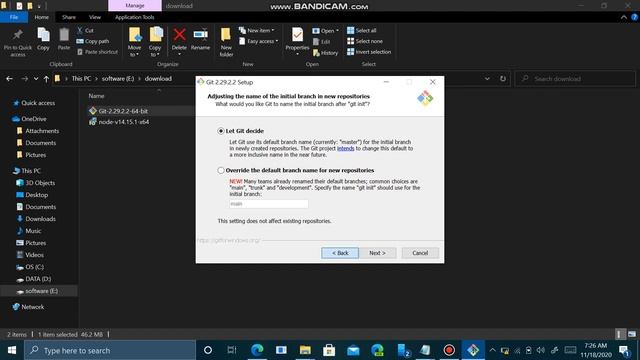
Task: Open Quick access in navigation pane
Action: coord(38,103)
